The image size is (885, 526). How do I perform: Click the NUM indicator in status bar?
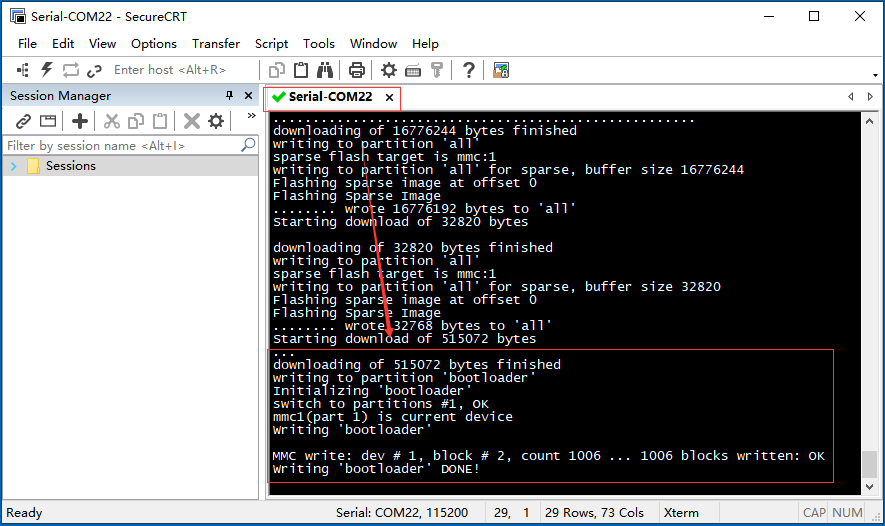point(847,512)
